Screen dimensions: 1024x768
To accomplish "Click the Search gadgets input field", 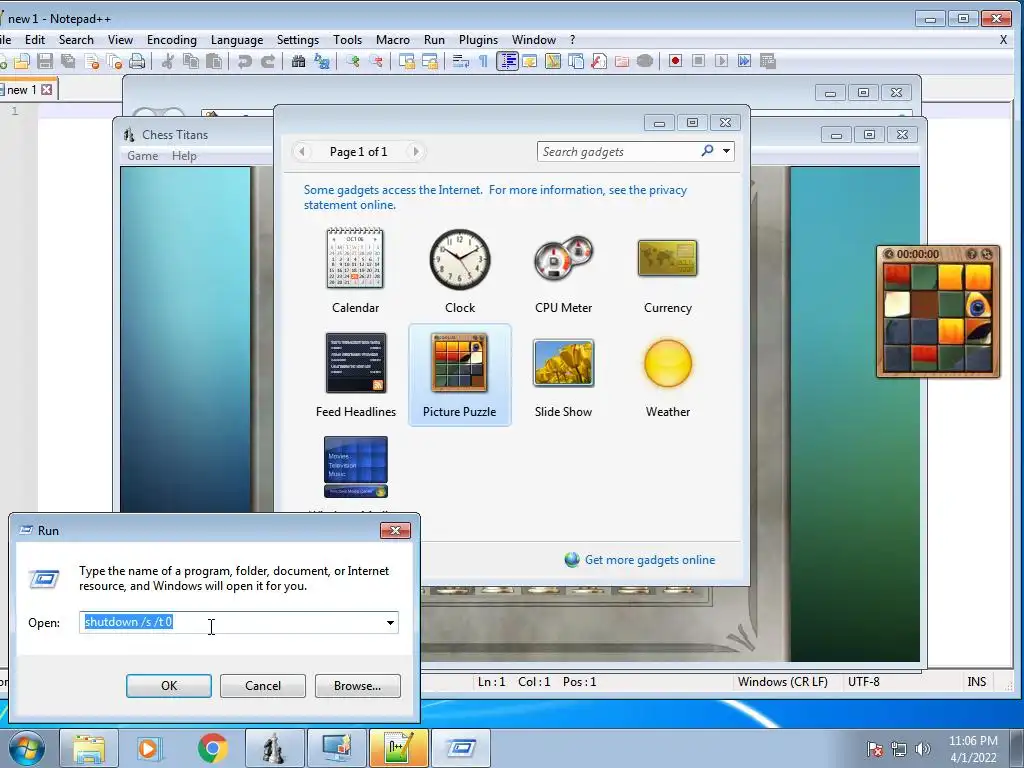I will coord(618,152).
